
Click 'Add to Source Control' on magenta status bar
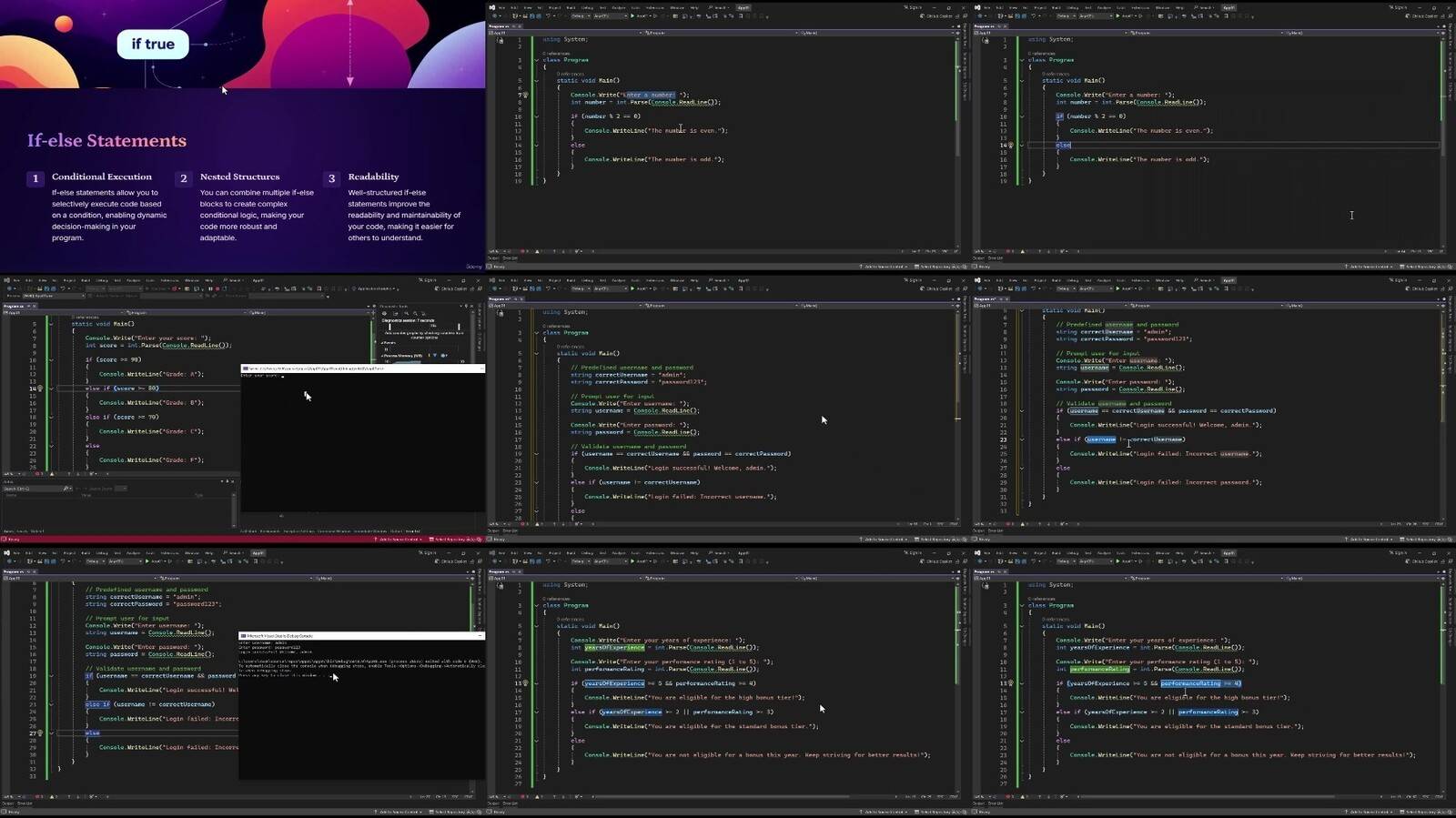[398, 539]
